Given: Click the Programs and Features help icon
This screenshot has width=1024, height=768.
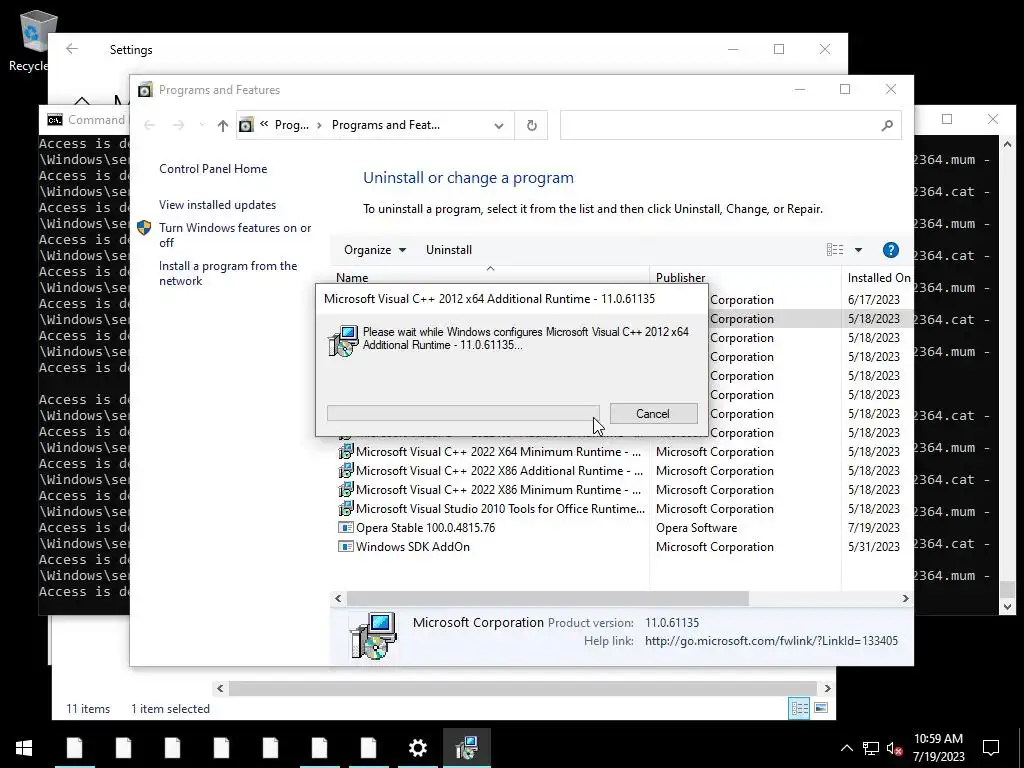Looking at the screenshot, I should coord(890,249).
